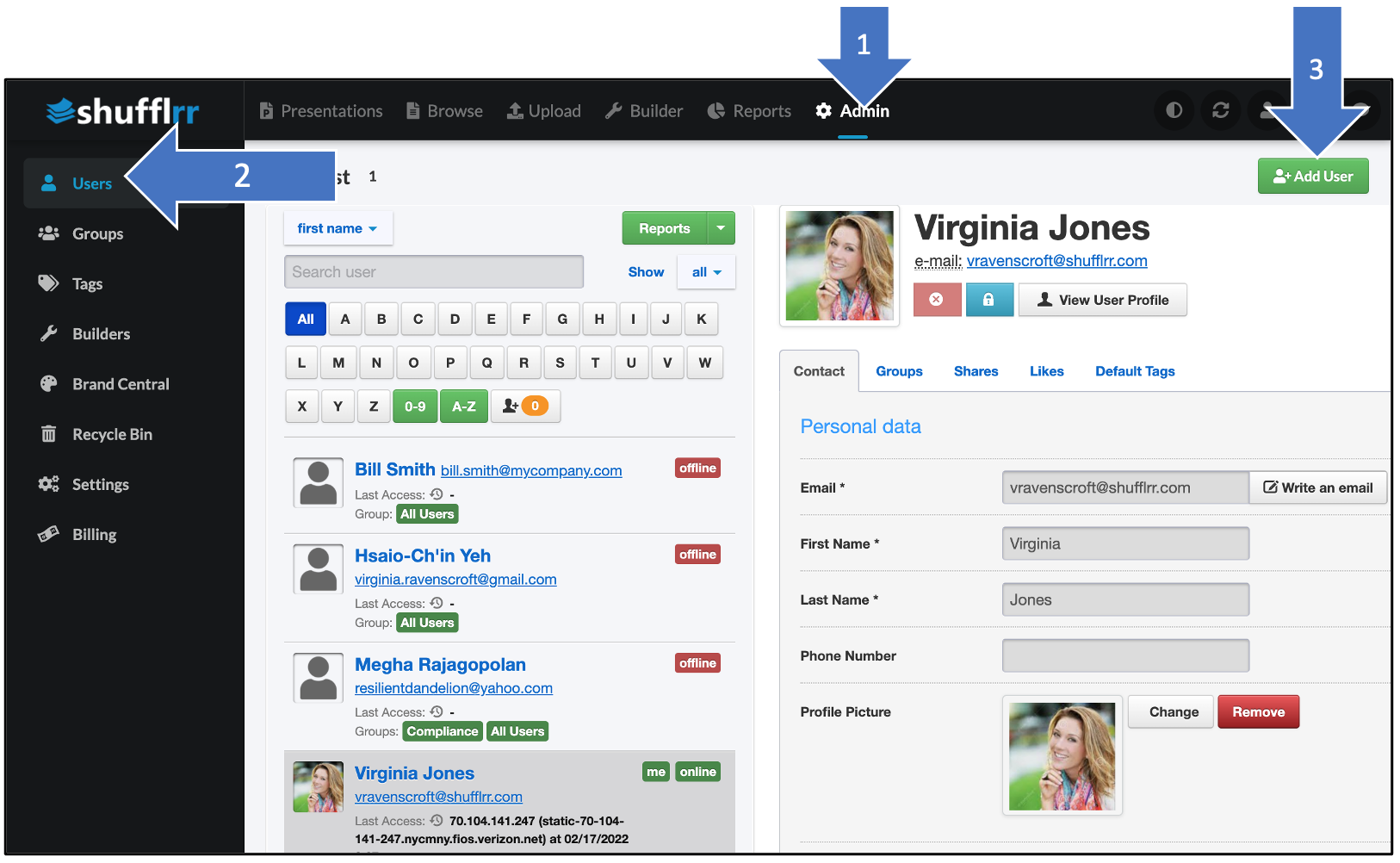
Task: Click the Search user field
Action: point(434,272)
